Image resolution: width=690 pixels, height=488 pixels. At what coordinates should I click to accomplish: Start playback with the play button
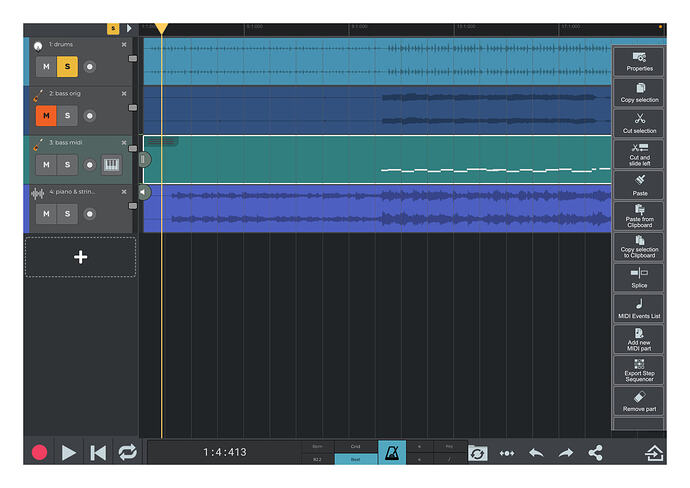point(69,452)
